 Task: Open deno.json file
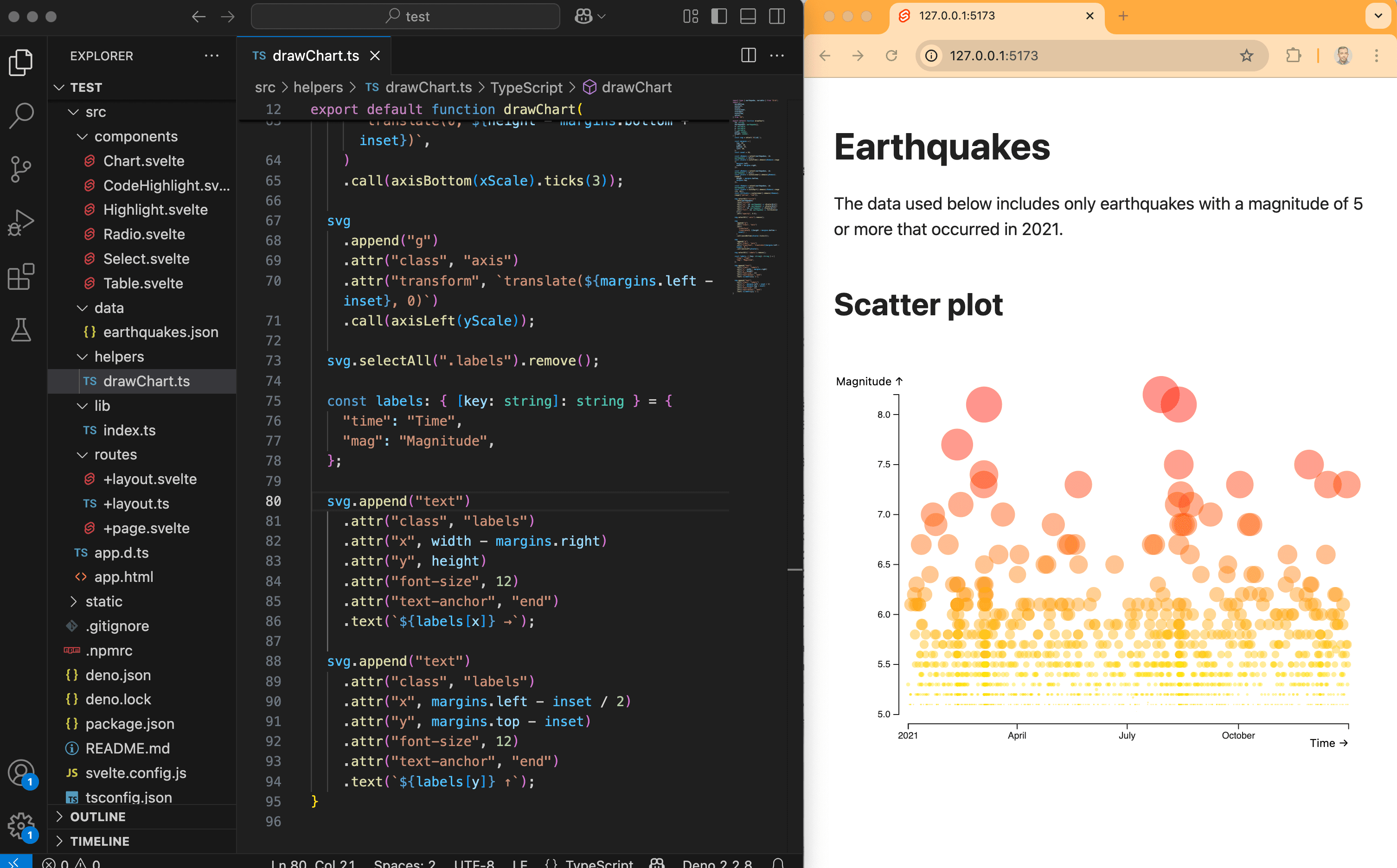pyautogui.click(x=142, y=675)
